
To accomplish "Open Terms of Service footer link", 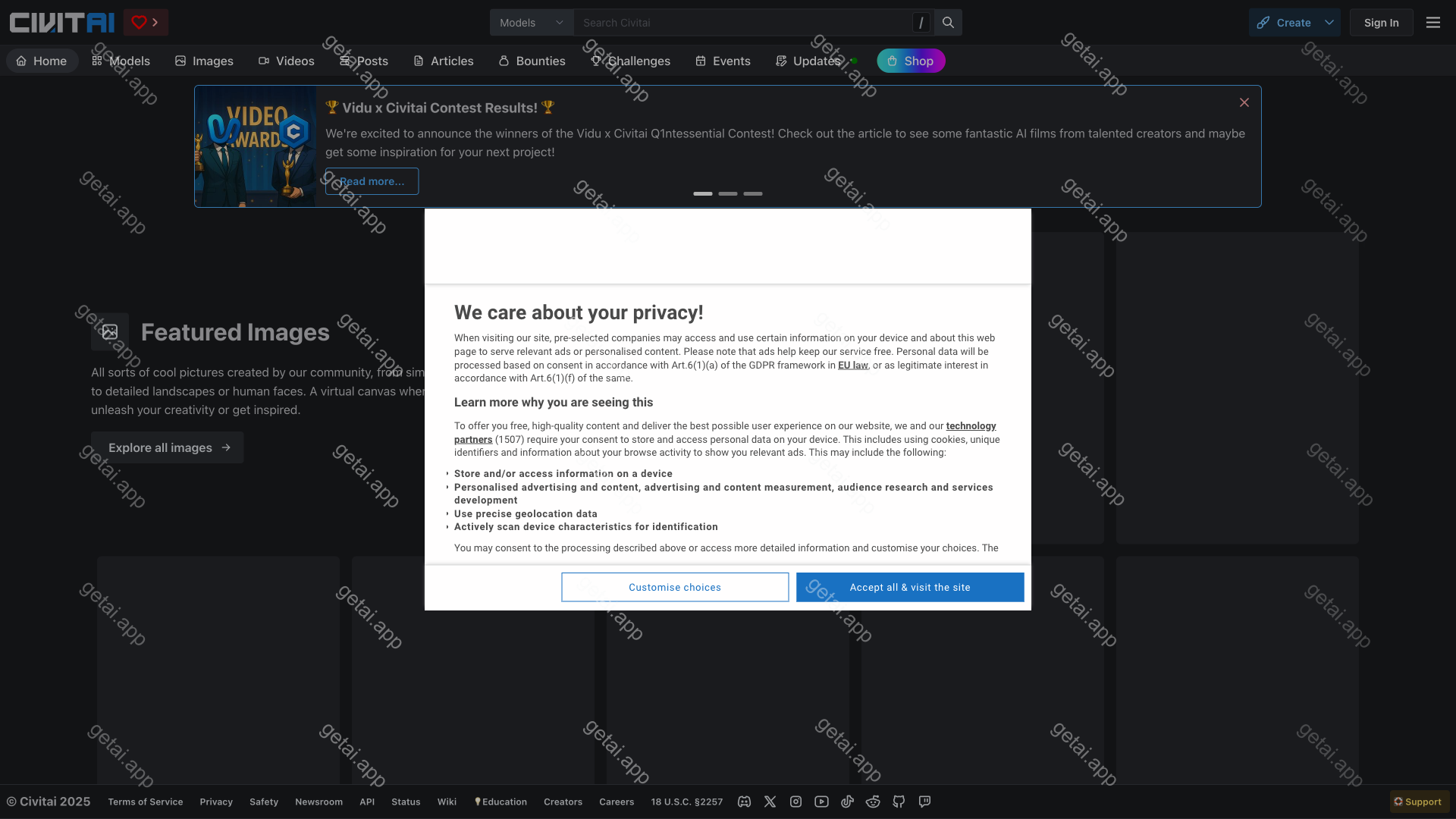I will tap(146, 802).
